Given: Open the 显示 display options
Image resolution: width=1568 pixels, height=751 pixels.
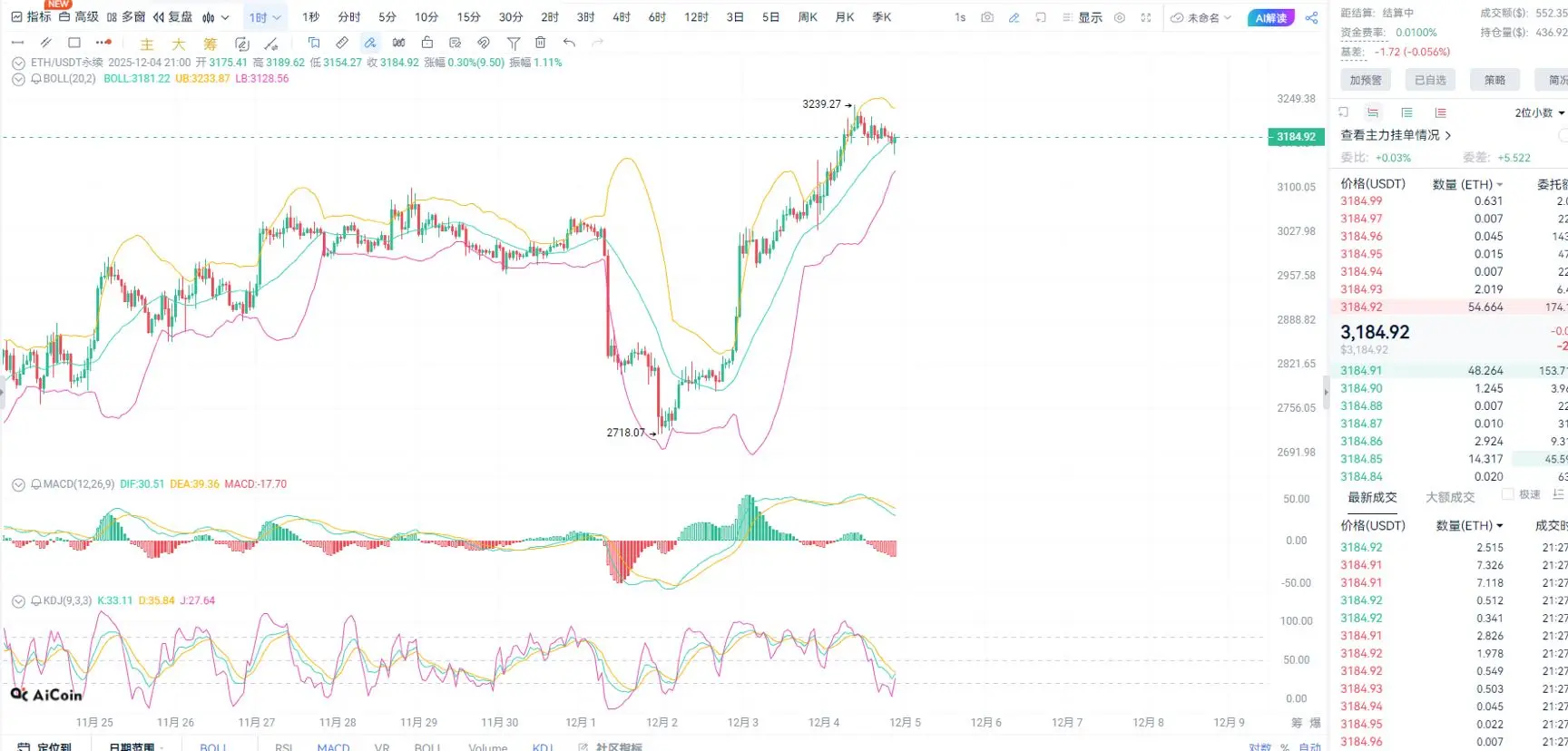Looking at the screenshot, I should pyautogui.click(x=1083, y=17).
